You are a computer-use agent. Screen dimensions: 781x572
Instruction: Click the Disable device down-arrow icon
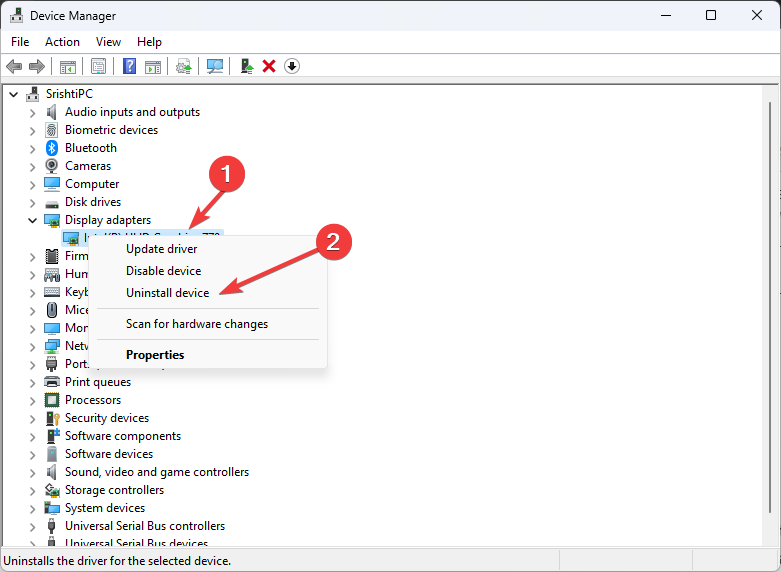pyautogui.click(x=292, y=66)
